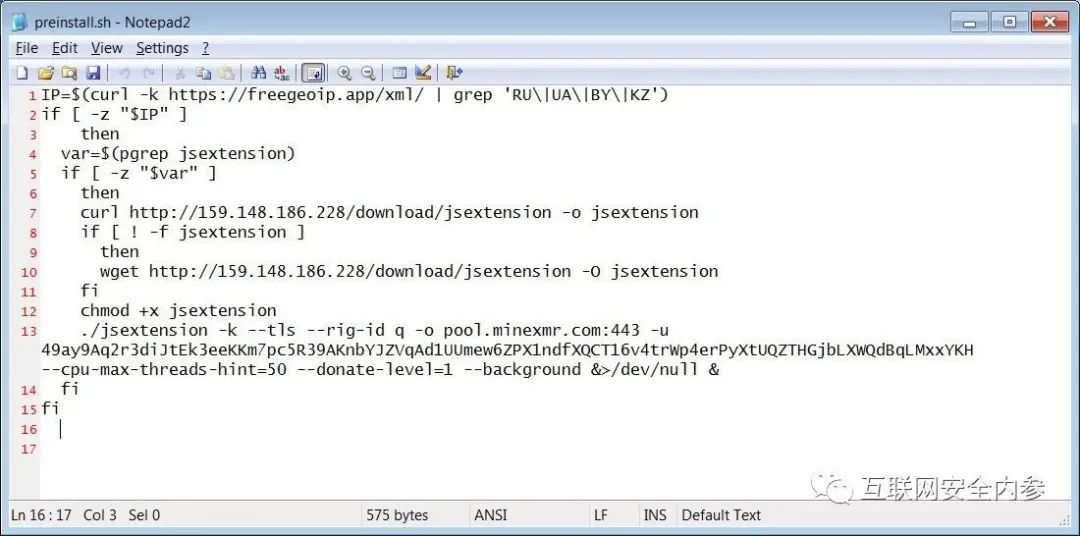1080x536 pixels.
Task: Click the '575 bytes' status bar entry
Action: pyautogui.click(x=397, y=515)
